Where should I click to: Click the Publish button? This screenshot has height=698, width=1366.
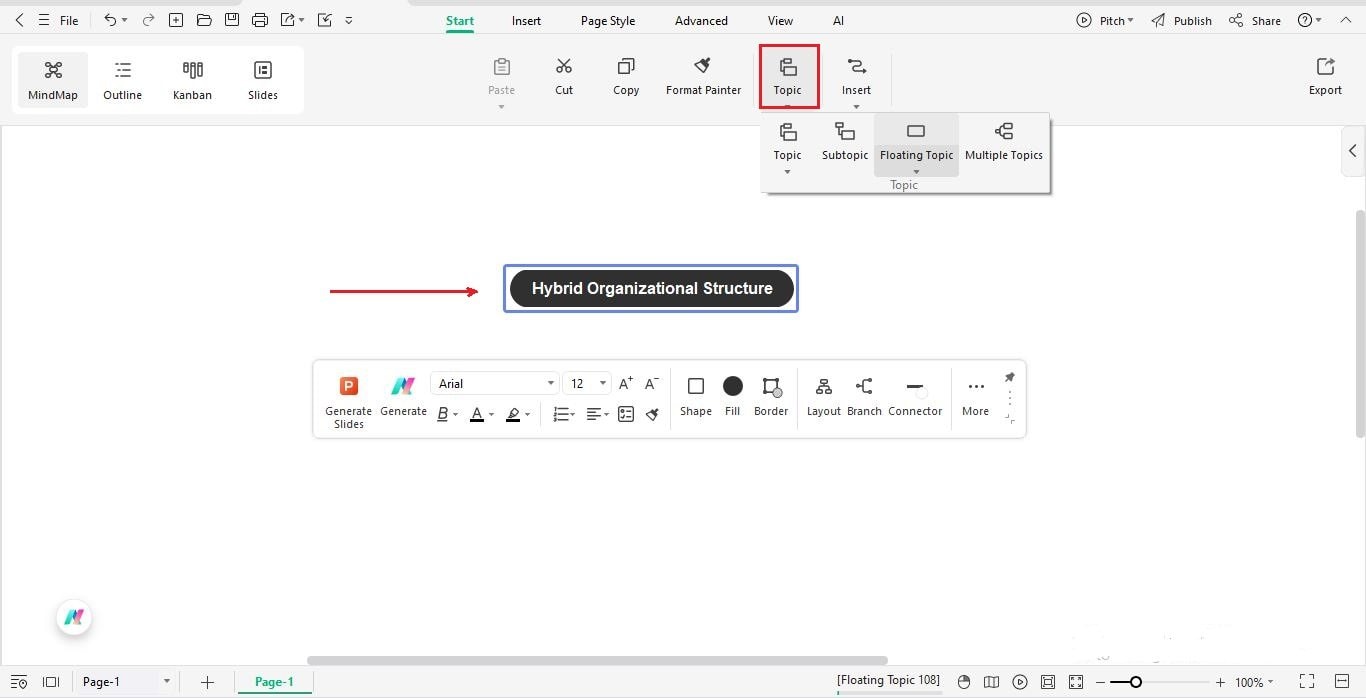[x=1182, y=20]
